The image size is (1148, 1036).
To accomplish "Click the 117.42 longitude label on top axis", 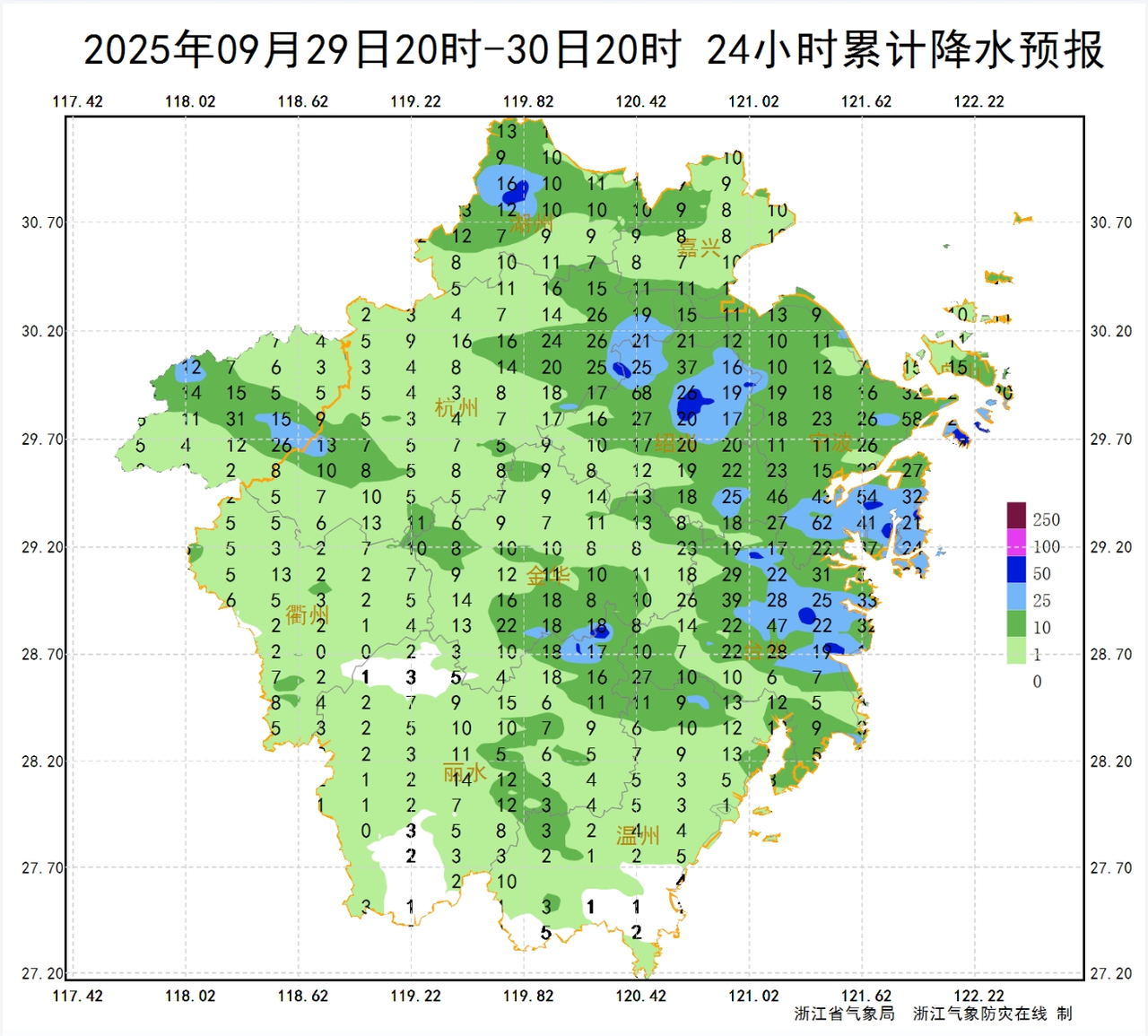I will click(78, 101).
